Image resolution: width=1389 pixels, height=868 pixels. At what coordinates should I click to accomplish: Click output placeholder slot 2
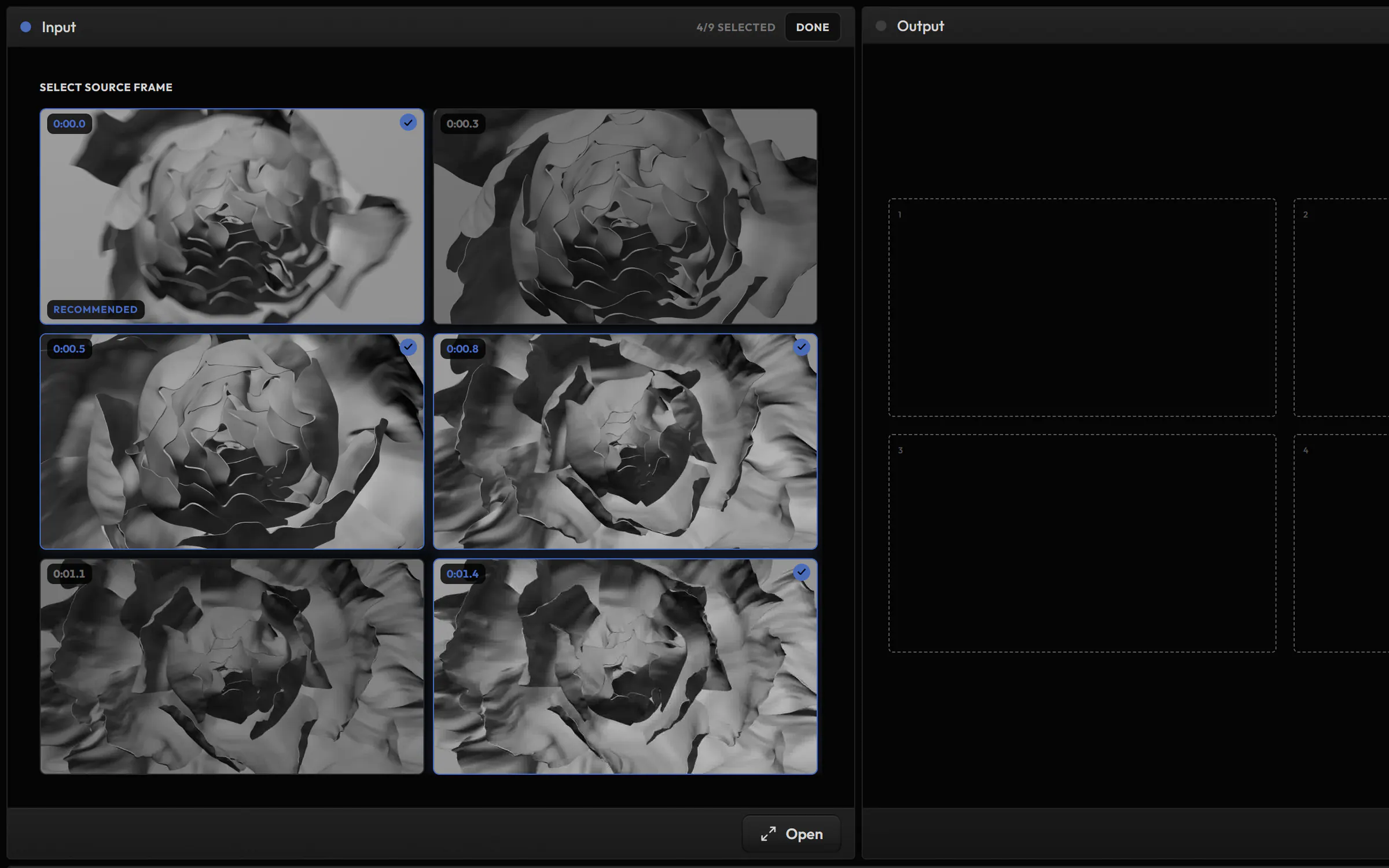[x=1341, y=308]
